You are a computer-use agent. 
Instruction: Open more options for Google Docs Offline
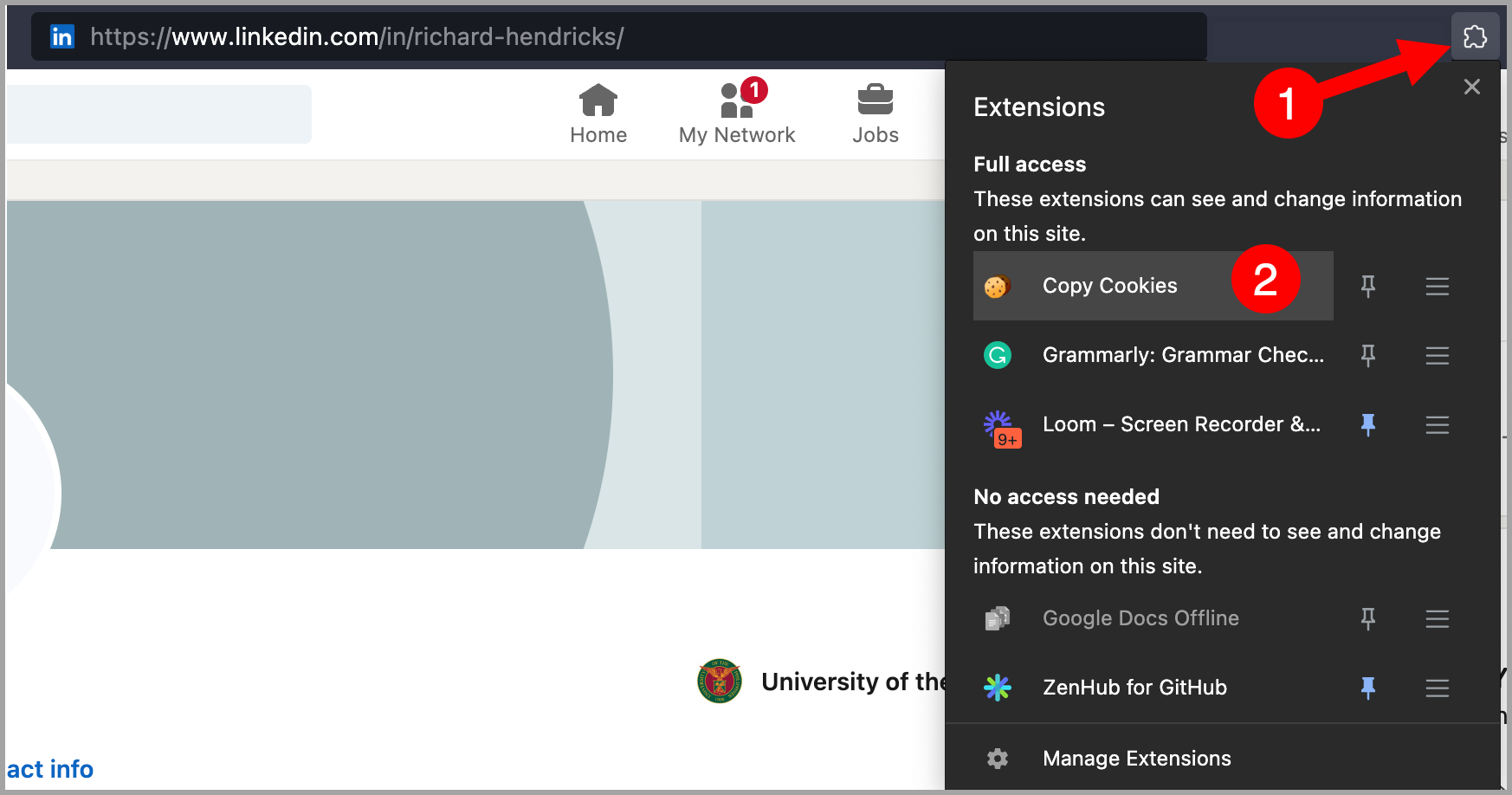click(1438, 618)
